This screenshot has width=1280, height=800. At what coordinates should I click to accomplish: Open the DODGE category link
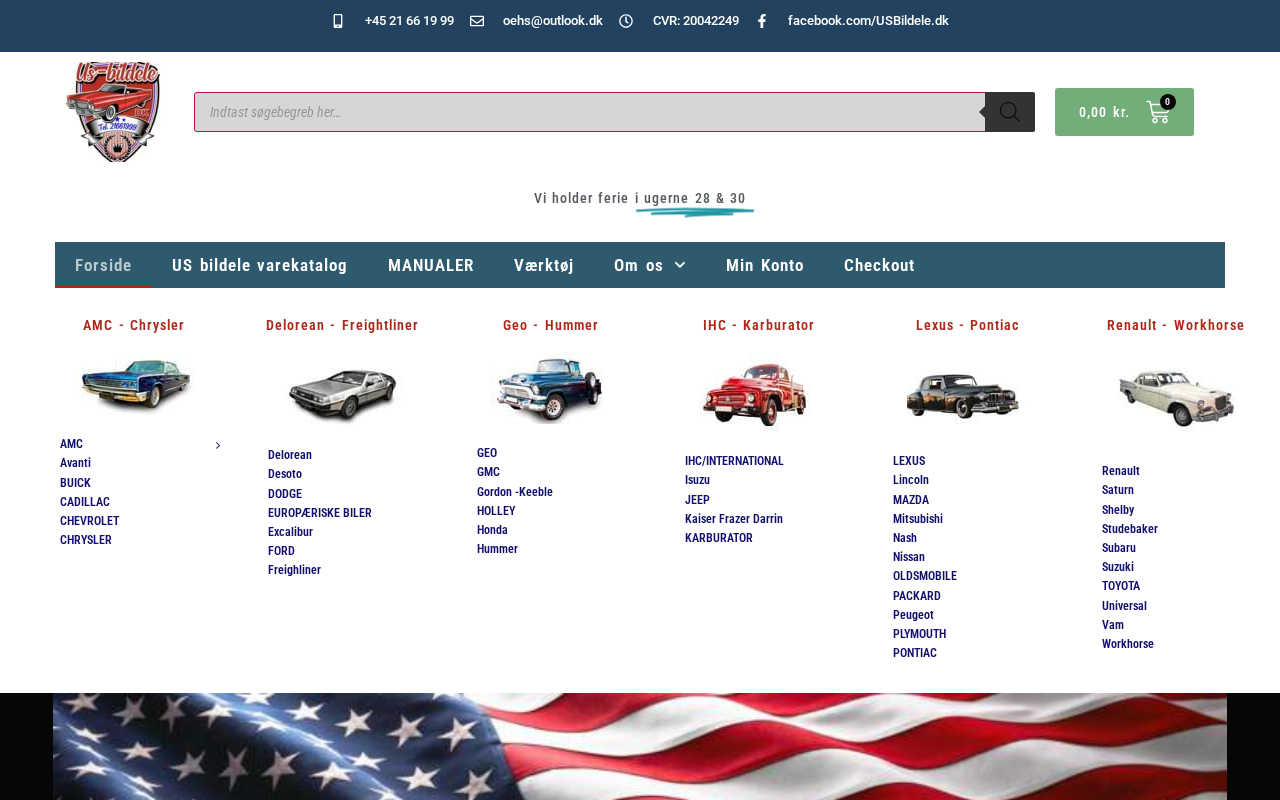tap(285, 494)
